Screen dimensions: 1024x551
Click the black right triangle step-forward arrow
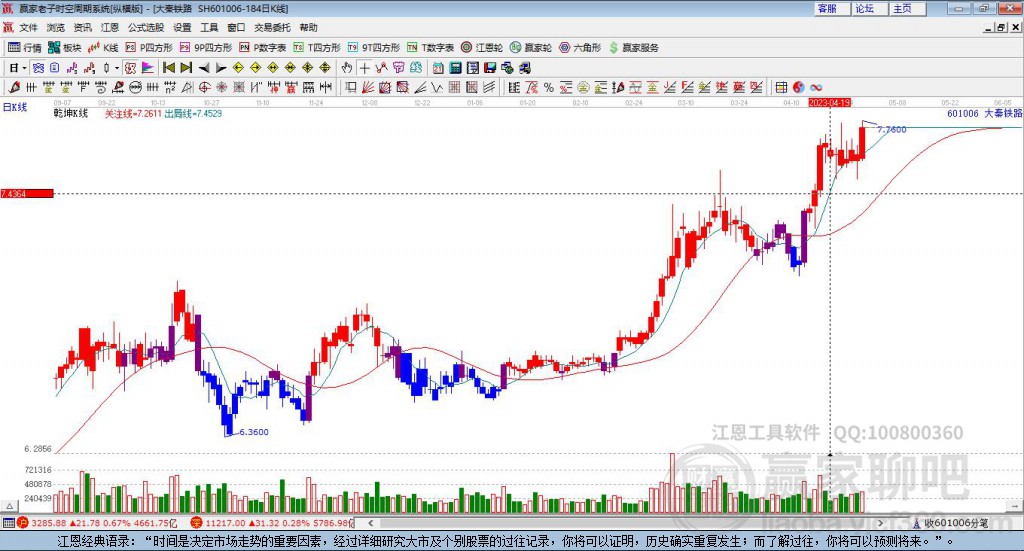coord(221,68)
